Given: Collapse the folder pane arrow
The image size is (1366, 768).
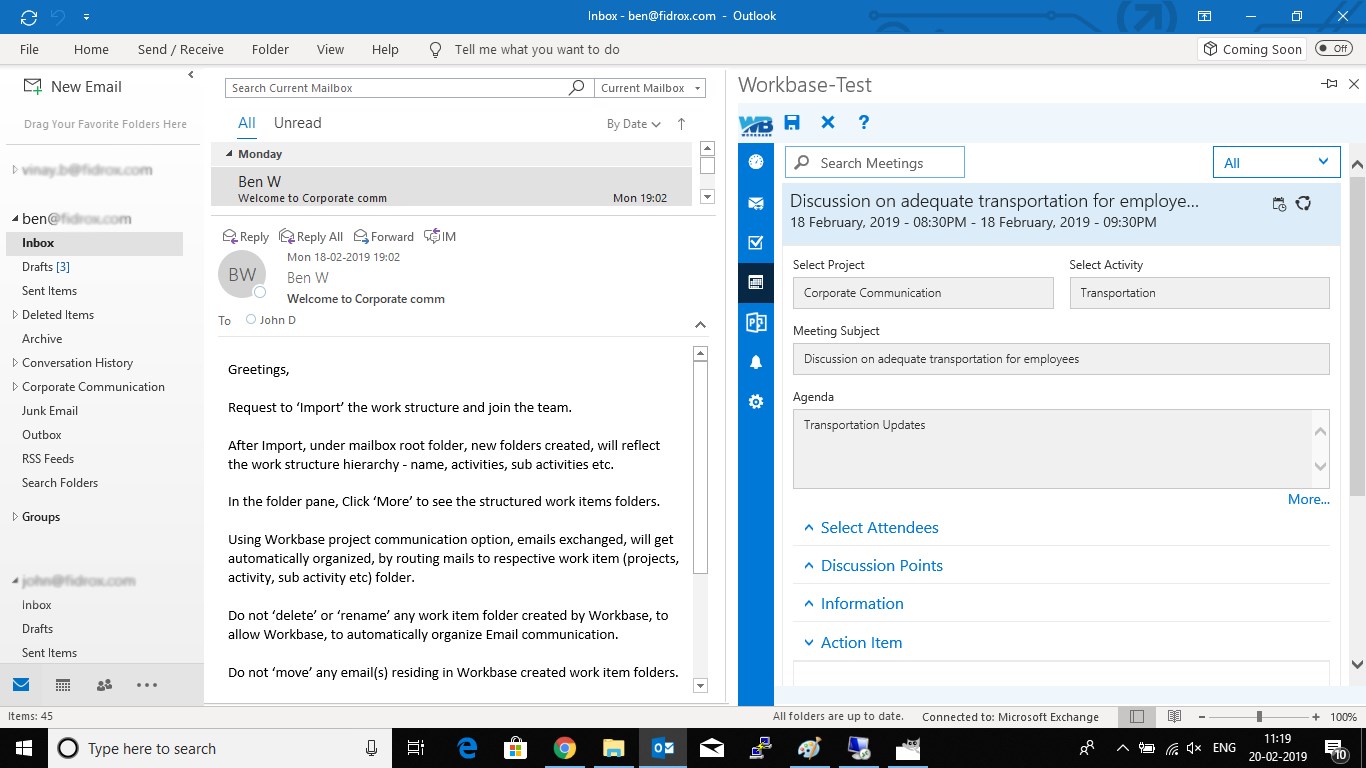Looking at the screenshot, I should [190, 75].
